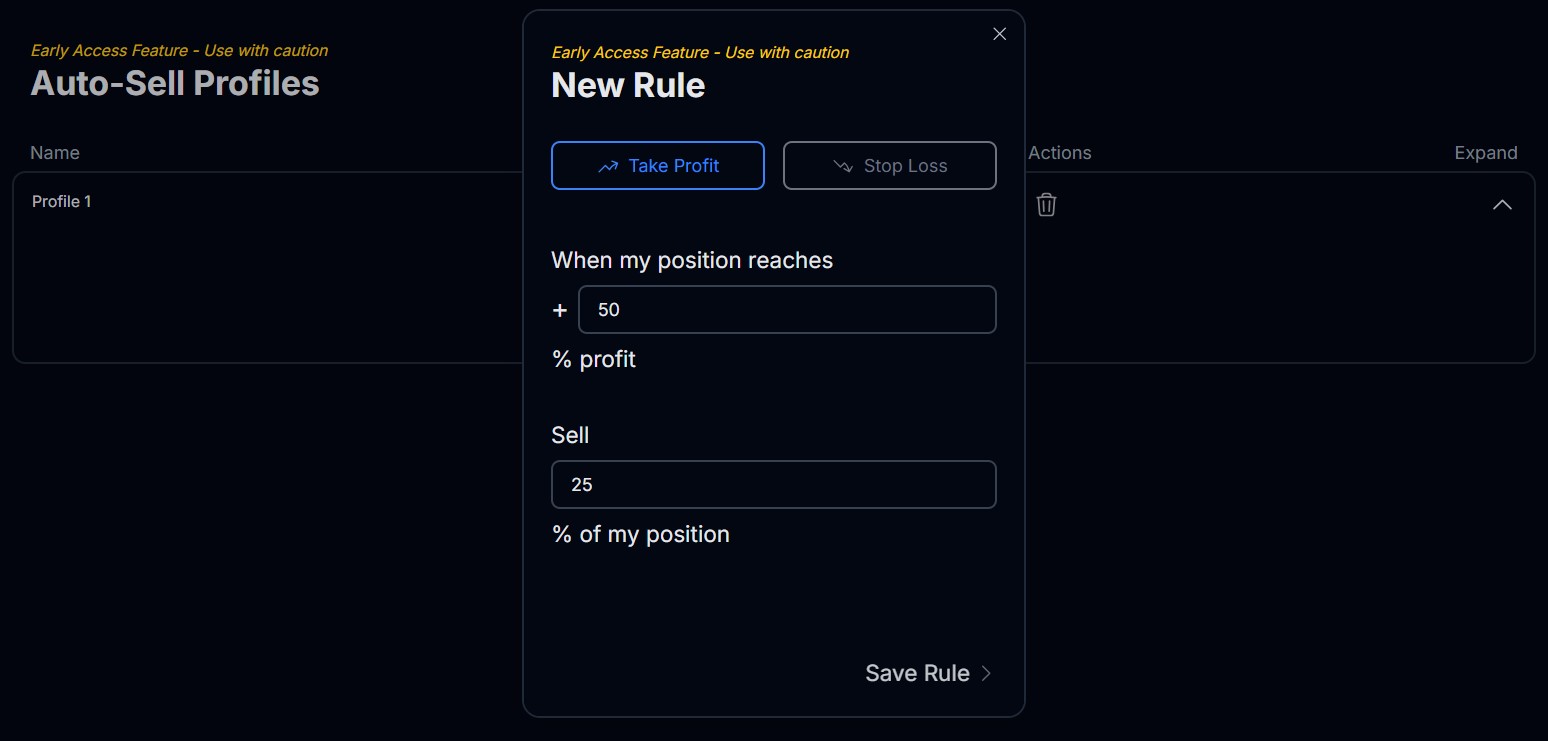Click the Actions column header
The height and width of the screenshot is (741, 1548).
coord(1060,153)
